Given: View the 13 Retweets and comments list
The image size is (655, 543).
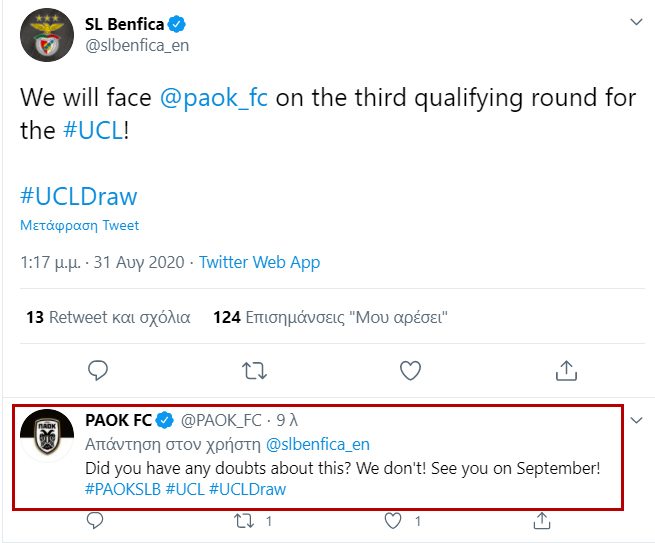Looking at the screenshot, I should (108, 318).
